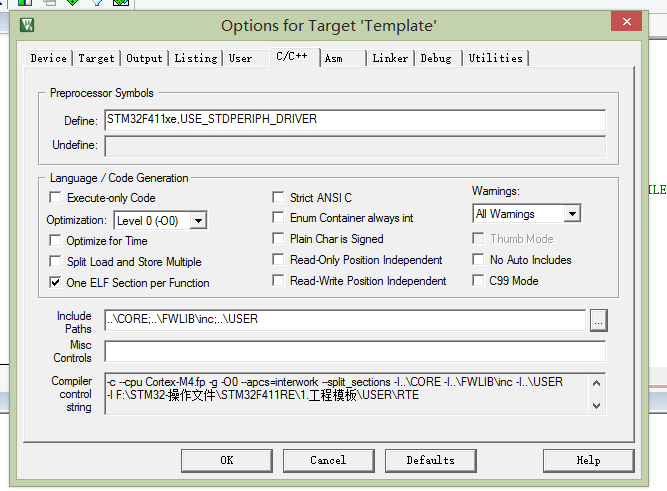Open the Help button
This screenshot has width=667, height=491.
(x=588, y=461)
